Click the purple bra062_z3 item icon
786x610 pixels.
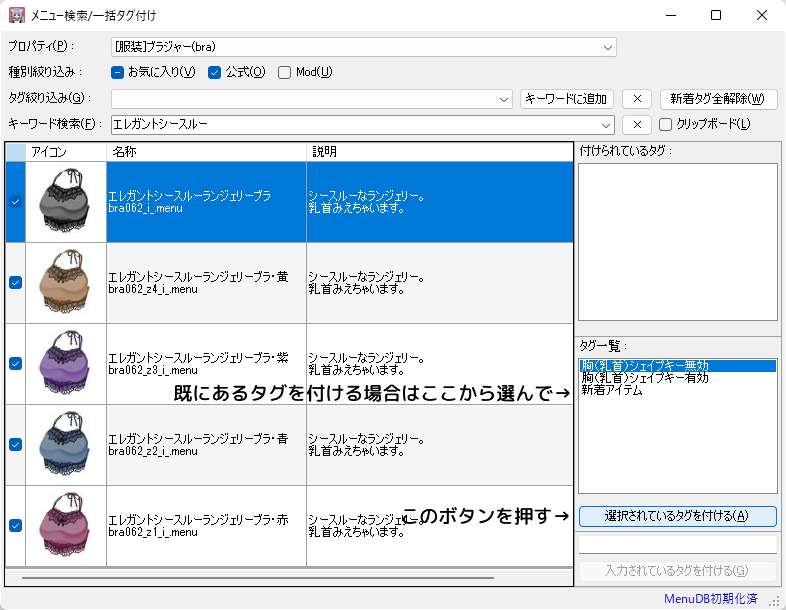(66, 364)
